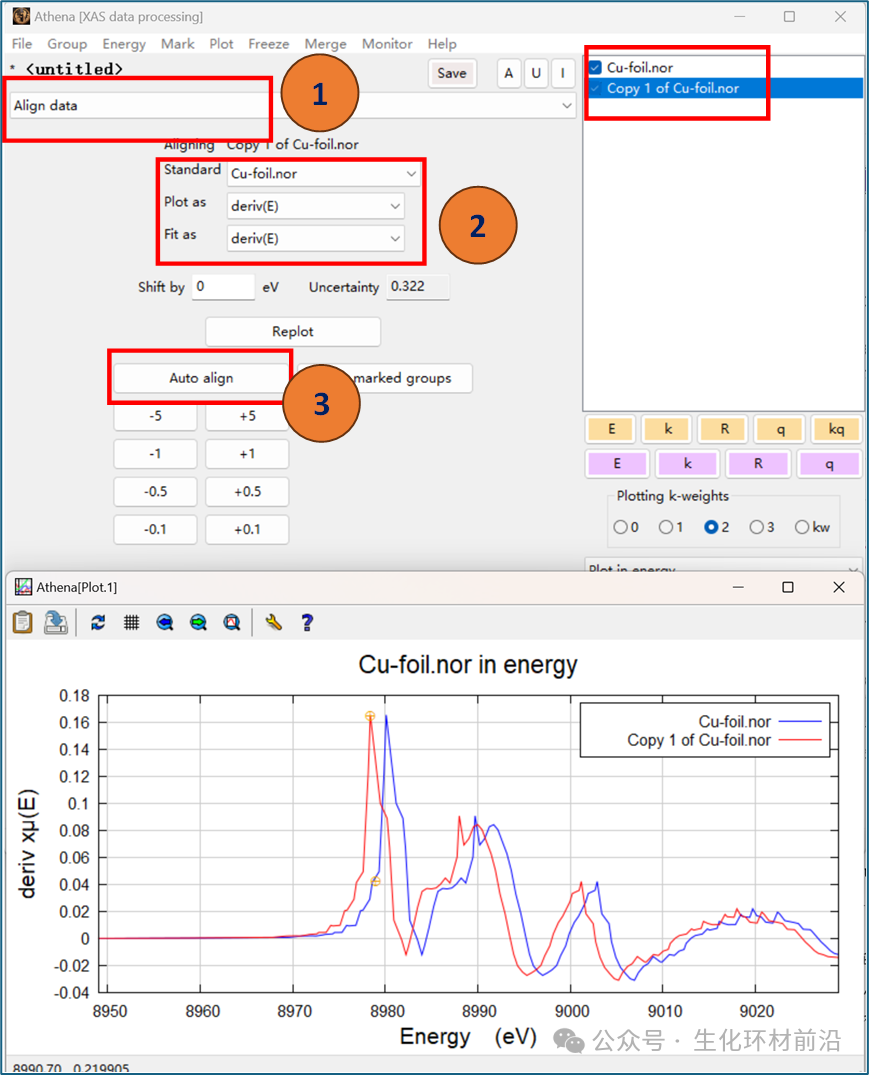869x1075 pixels.
Task: Click the Uncertainty value field
Action: pyautogui.click(x=418, y=287)
